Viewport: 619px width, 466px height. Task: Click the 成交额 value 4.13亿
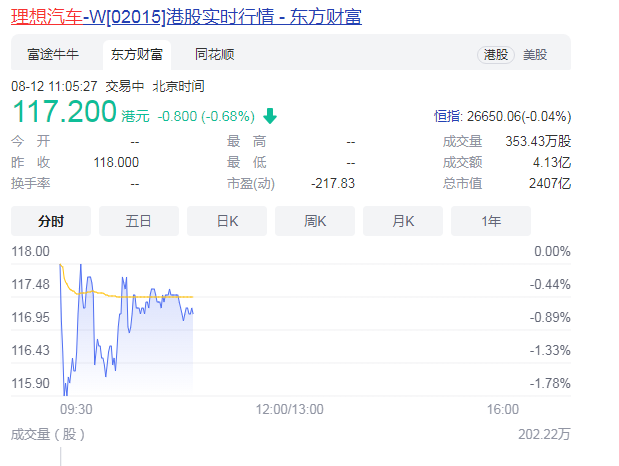551,162
